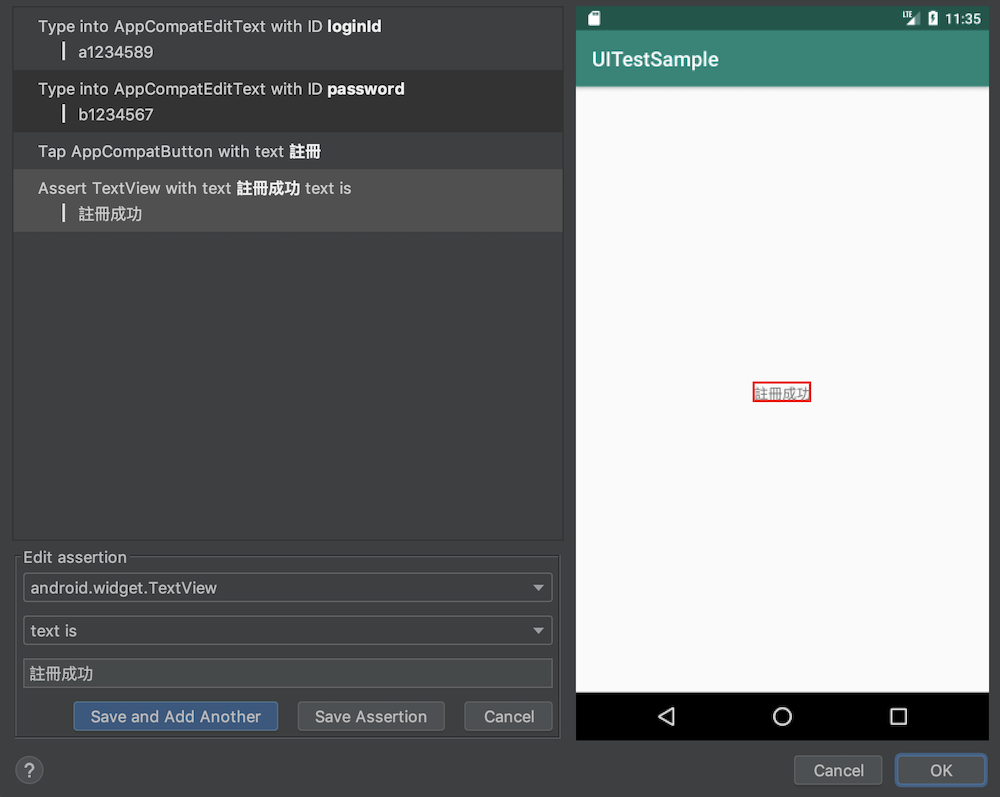Select the 'Assert TextView 註冊成功' step
Viewport: 1000px width, 797px height.
288,201
